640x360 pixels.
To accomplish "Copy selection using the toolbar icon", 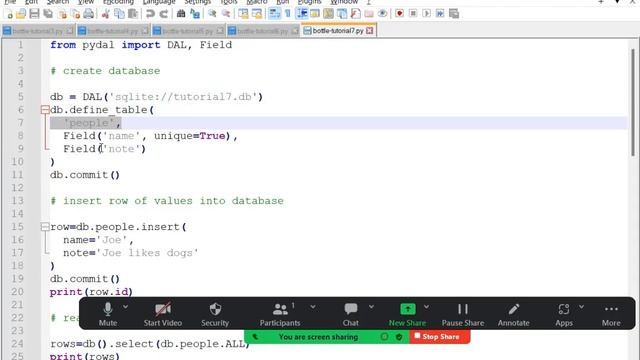I will pyautogui.click(x=119, y=14).
